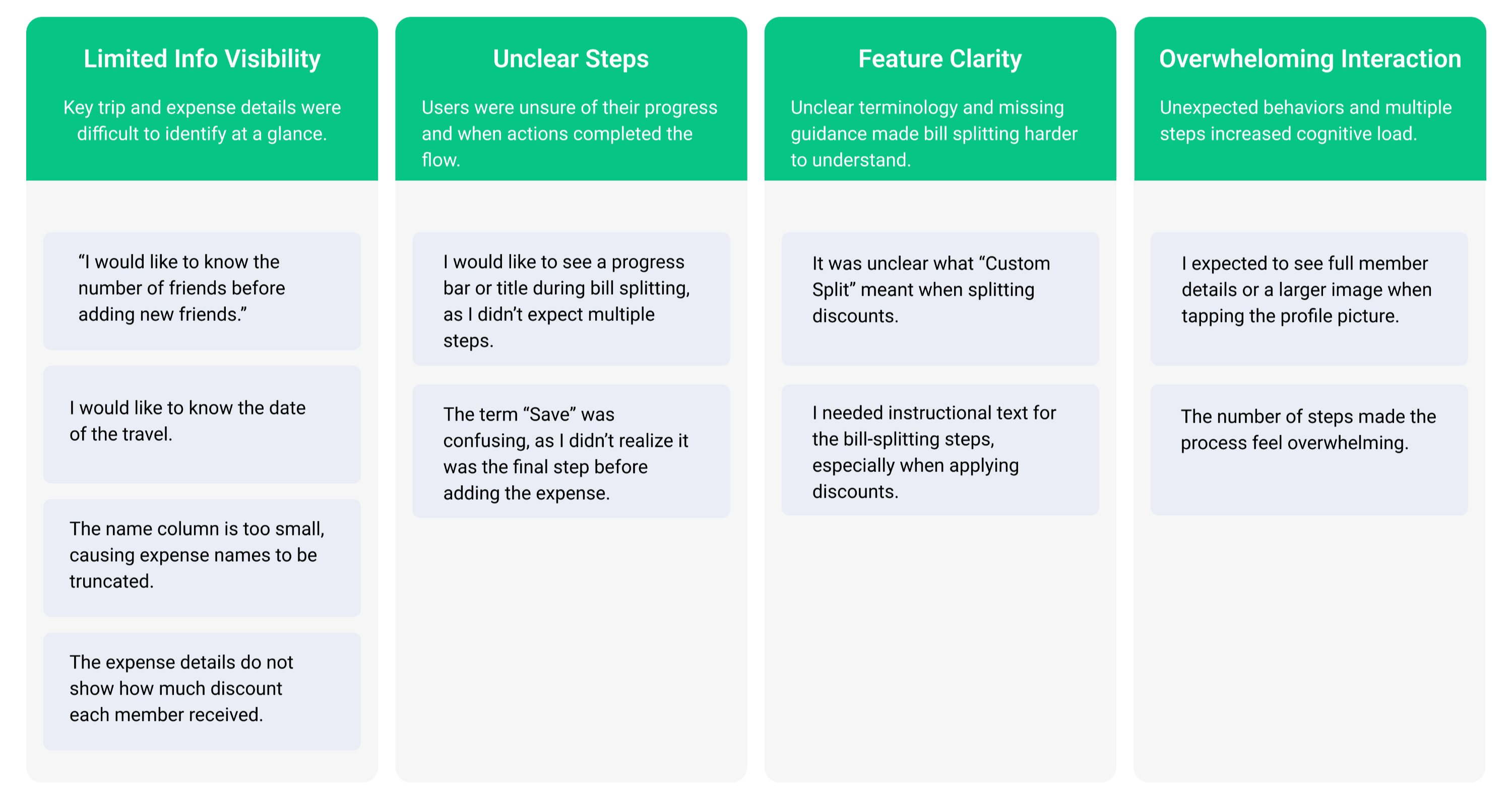Select the "number of steps" overwhelming card
The height and width of the screenshot is (807, 1512).
coord(1309,450)
